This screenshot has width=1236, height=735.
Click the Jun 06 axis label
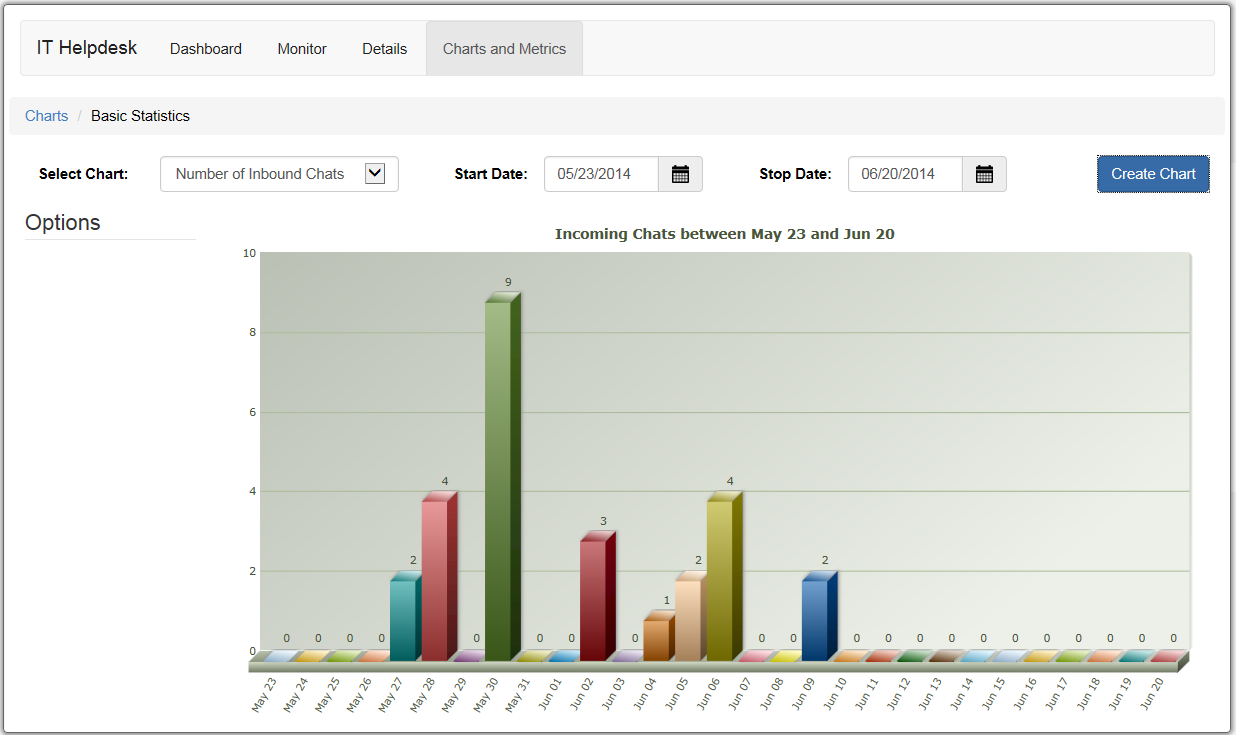coord(708,694)
